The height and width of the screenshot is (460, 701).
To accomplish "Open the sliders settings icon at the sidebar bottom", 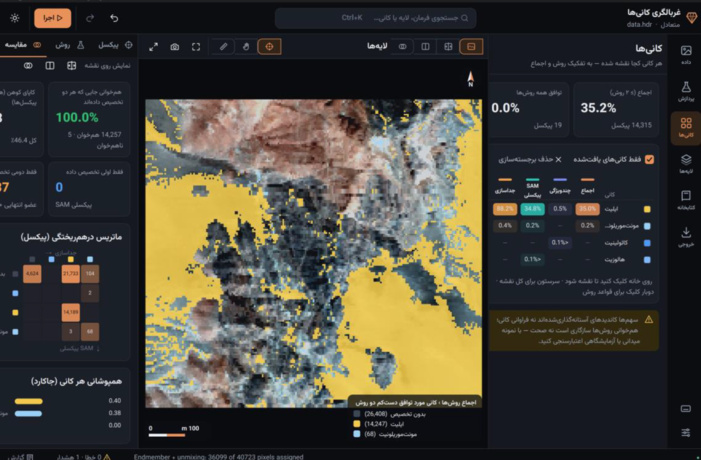I will (685, 432).
